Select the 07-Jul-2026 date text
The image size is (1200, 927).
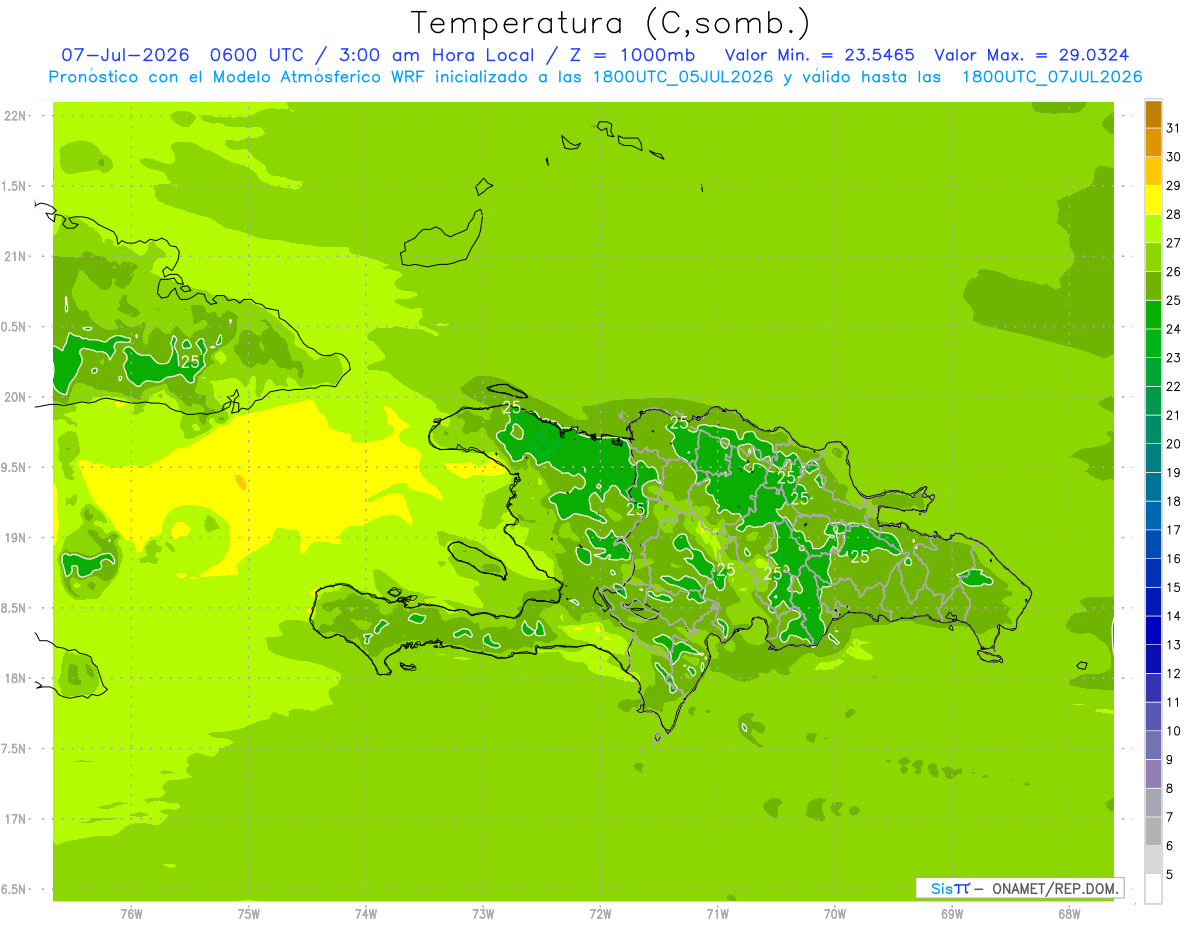(x=125, y=55)
